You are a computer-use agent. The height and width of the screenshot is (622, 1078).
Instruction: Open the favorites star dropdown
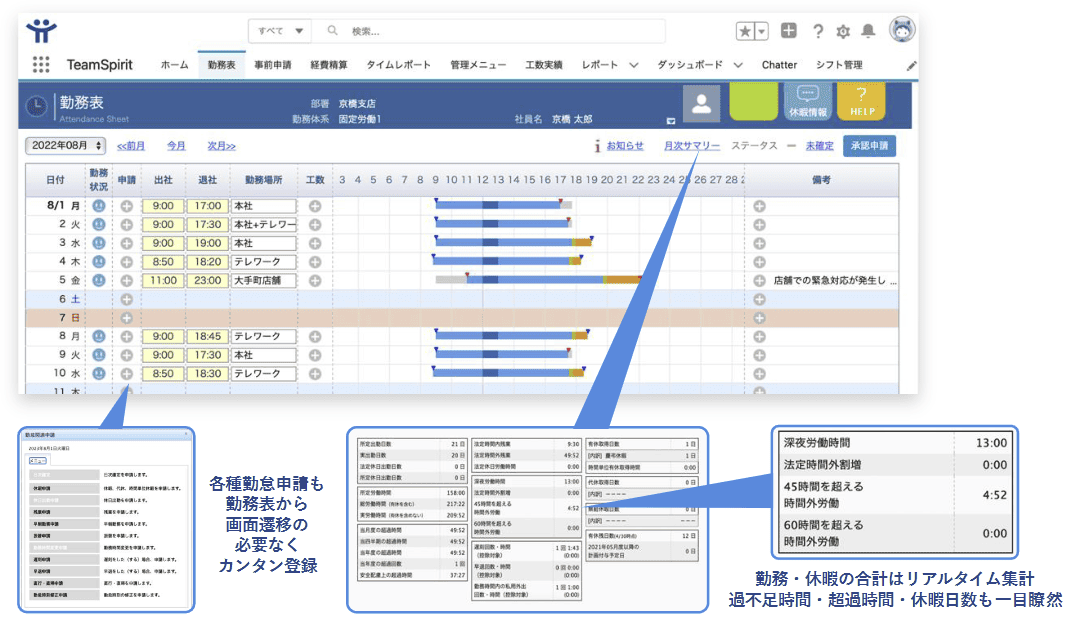tap(751, 31)
